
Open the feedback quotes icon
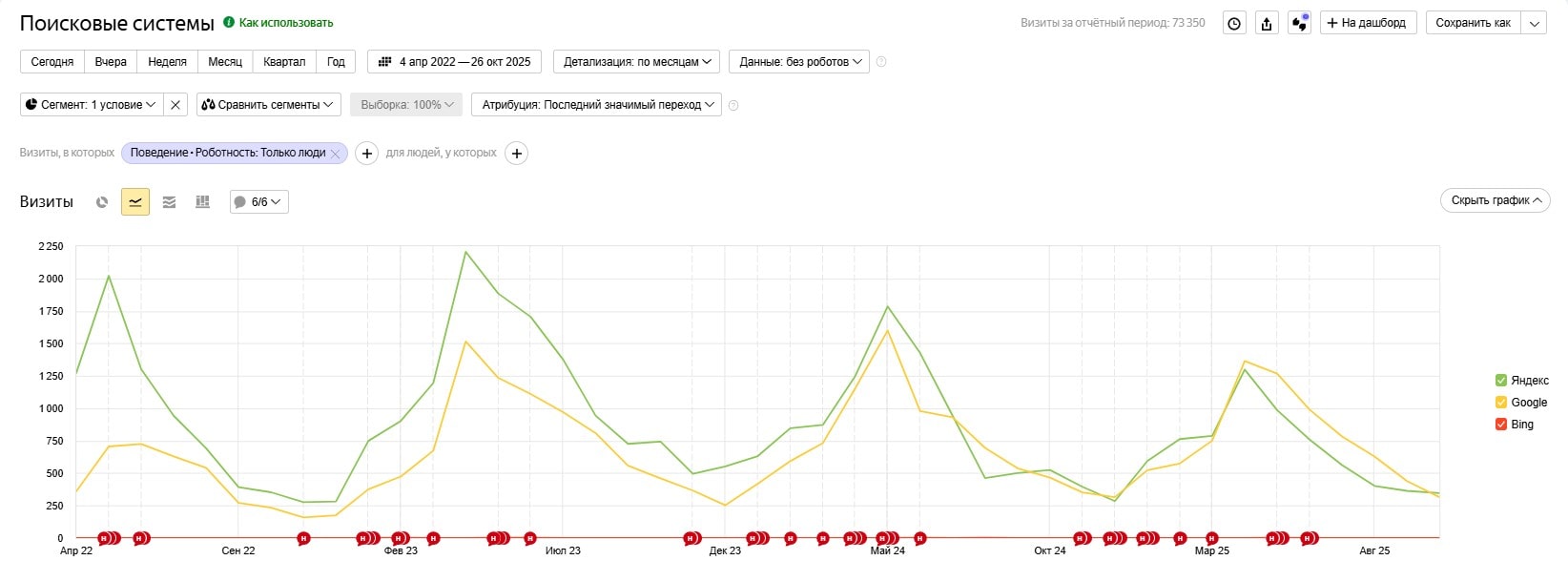coord(1299,24)
